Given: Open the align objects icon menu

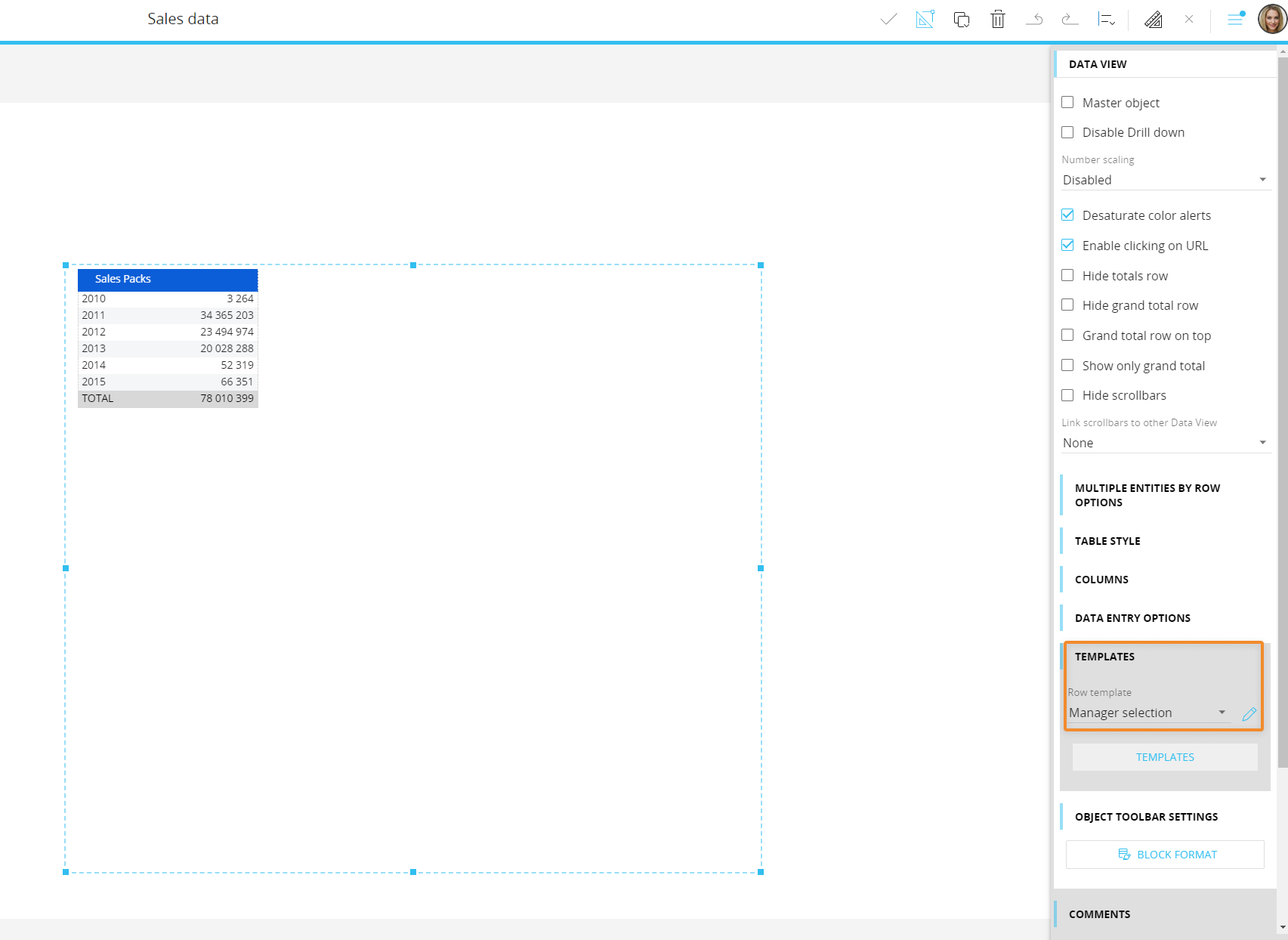Looking at the screenshot, I should (1107, 20).
